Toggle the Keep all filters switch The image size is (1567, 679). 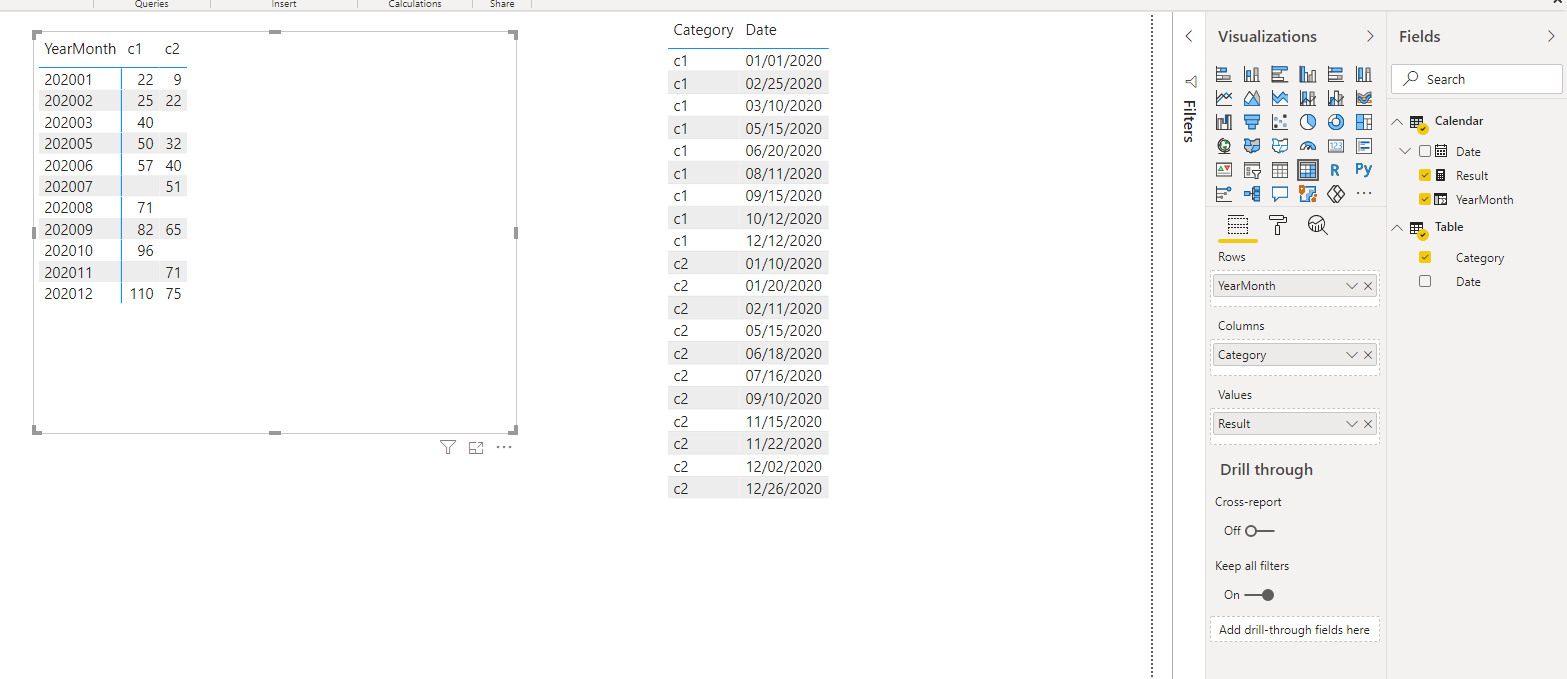tap(1260, 595)
